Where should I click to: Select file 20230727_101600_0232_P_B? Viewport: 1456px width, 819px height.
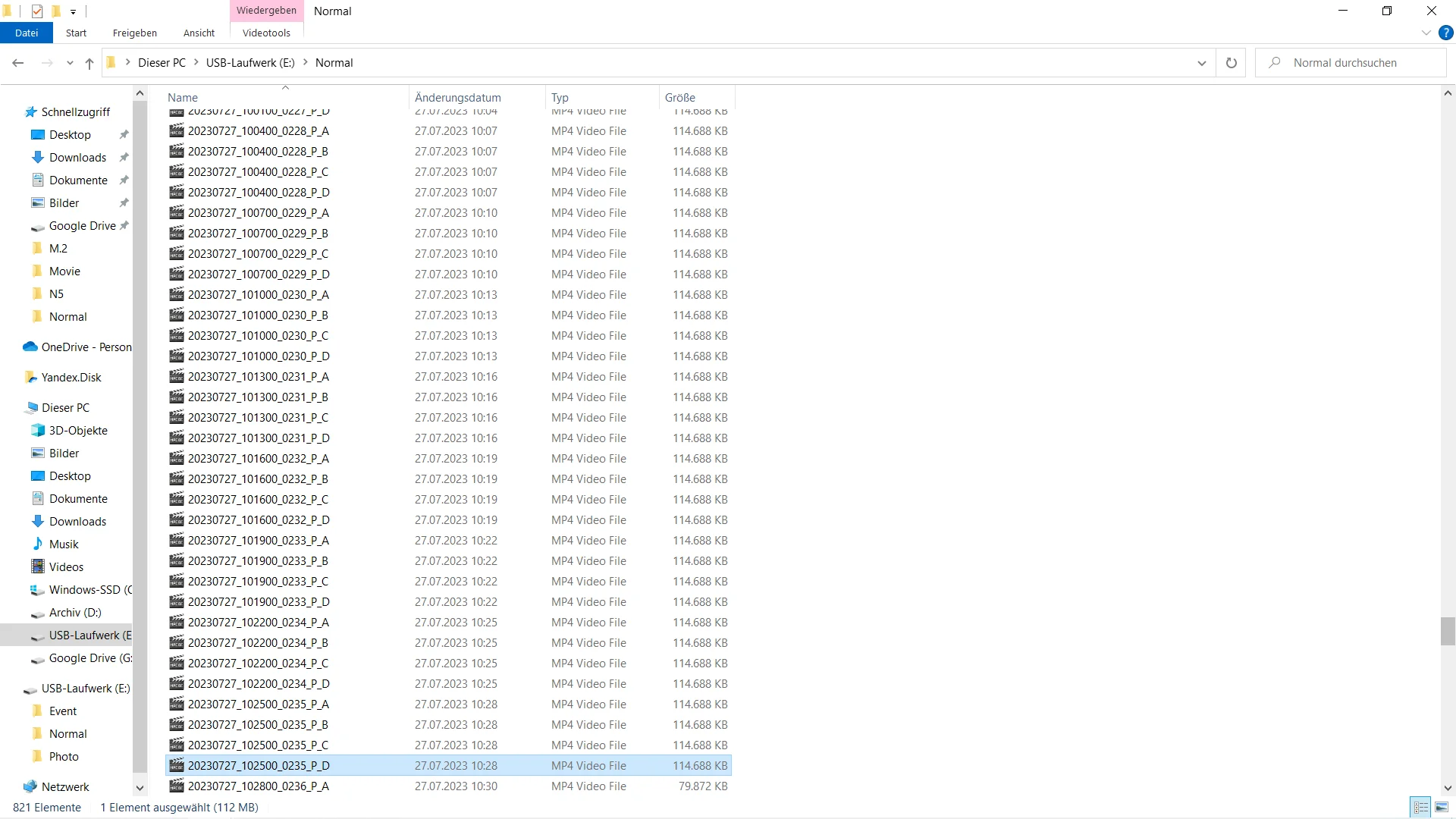448,479
